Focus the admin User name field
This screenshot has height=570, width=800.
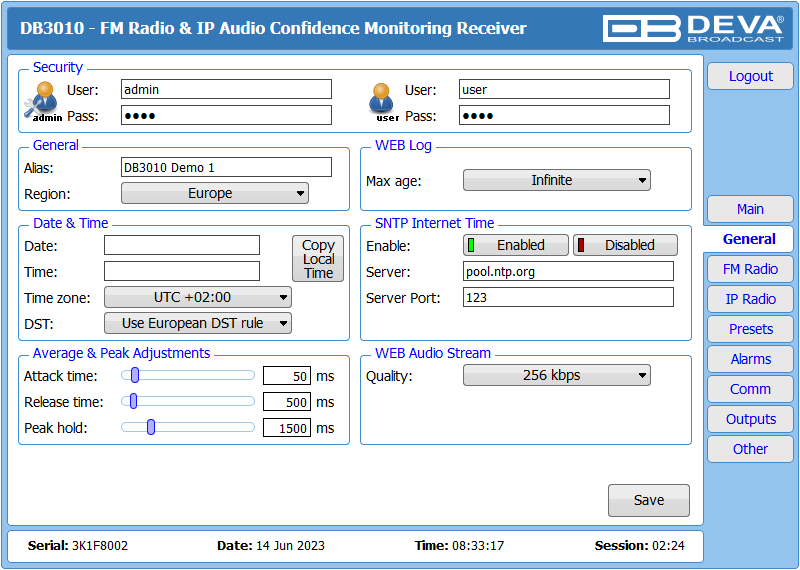pyautogui.click(x=226, y=89)
